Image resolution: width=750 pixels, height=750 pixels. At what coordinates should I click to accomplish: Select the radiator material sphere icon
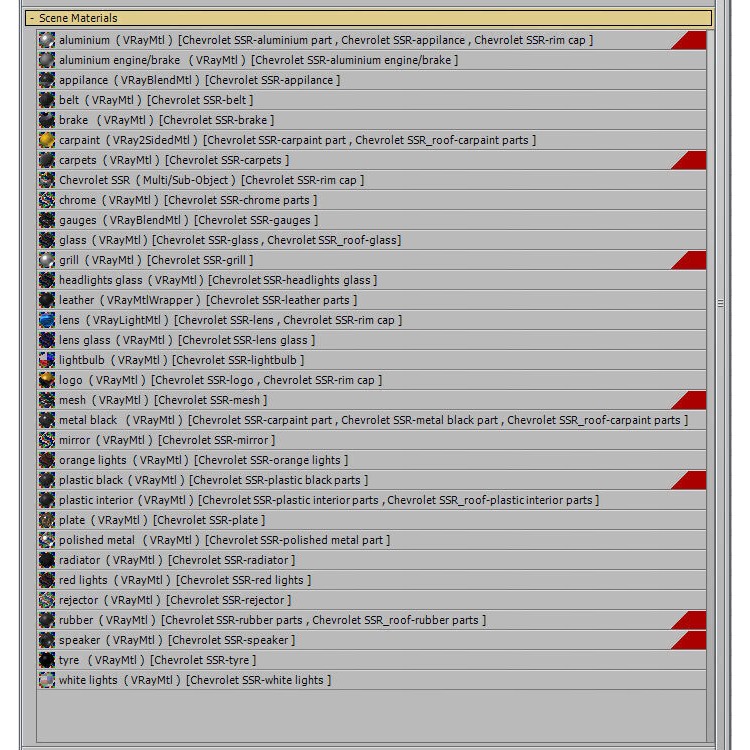(47, 560)
